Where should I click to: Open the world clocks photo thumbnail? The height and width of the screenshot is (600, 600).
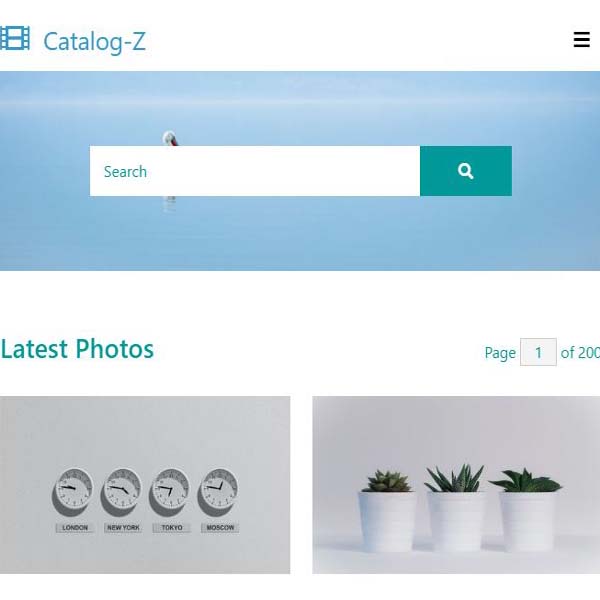pos(145,485)
